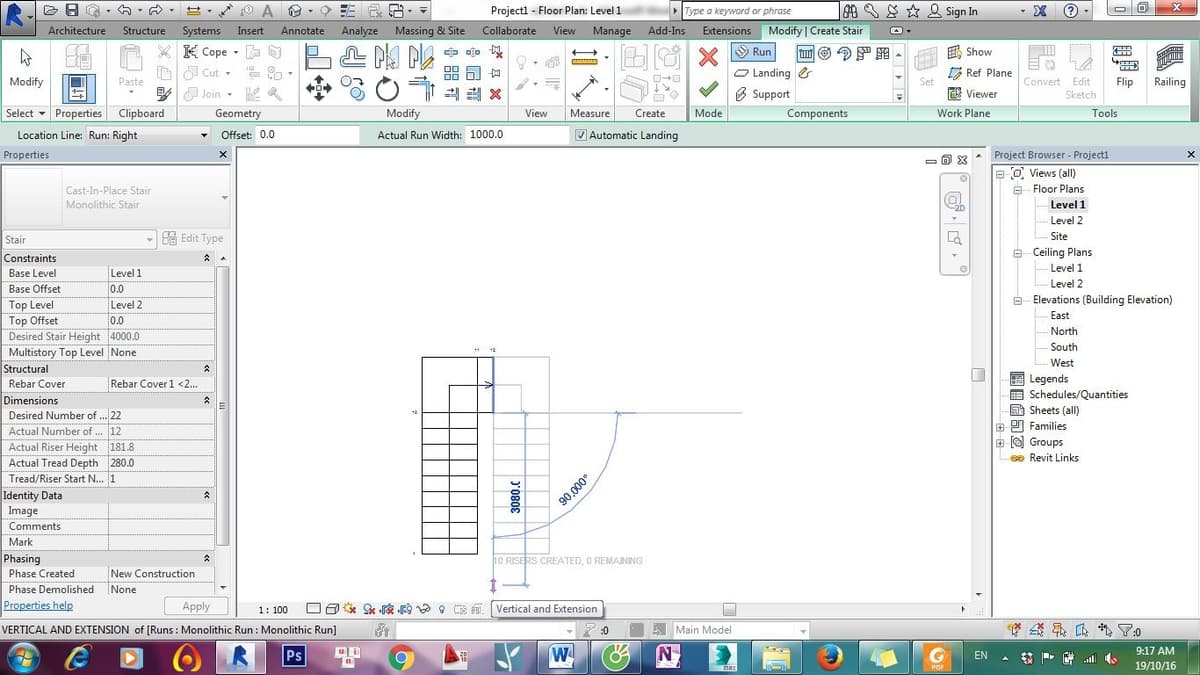Click Edit Type button
Image resolution: width=1200 pixels, height=675 pixels.
193,239
